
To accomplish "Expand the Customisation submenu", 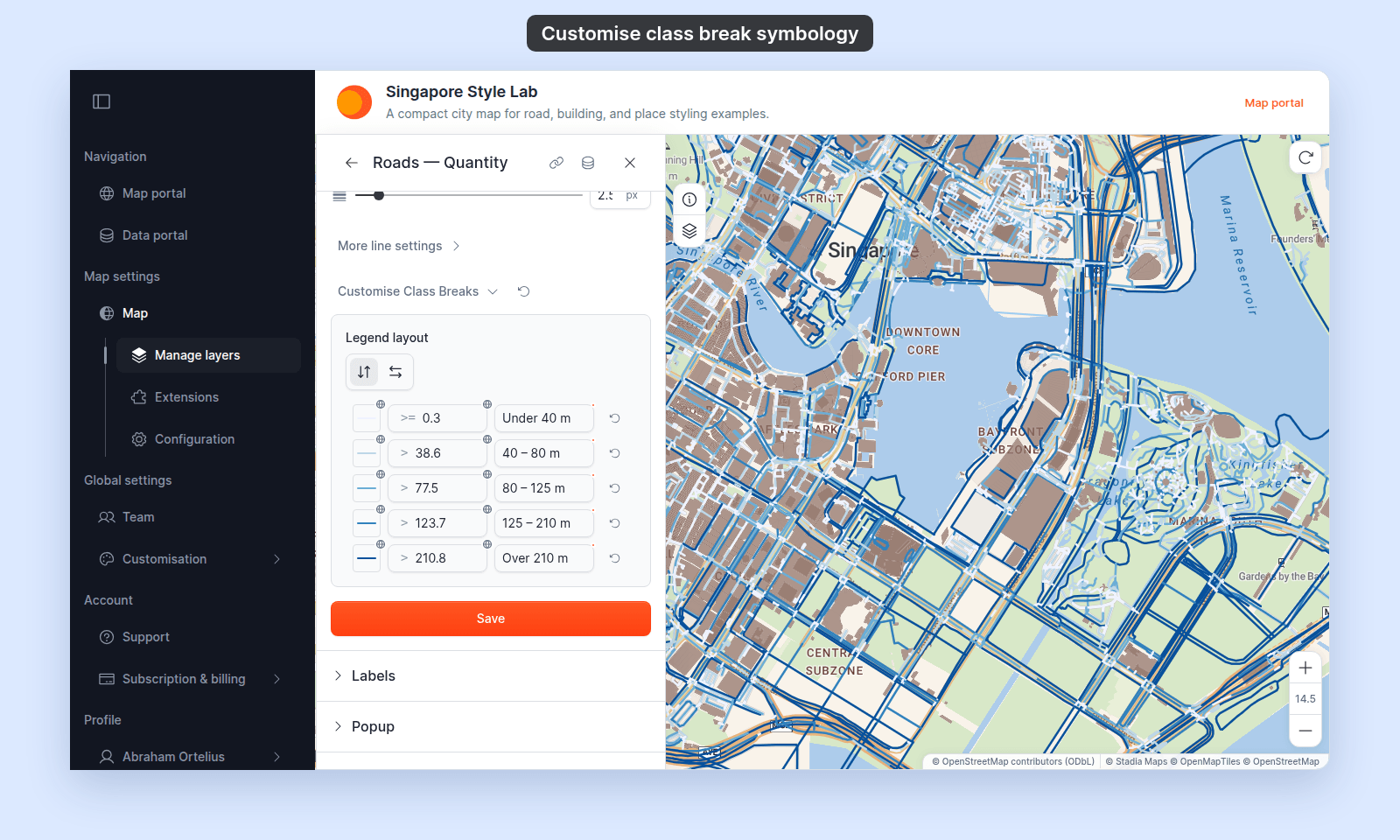I will pyautogui.click(x=191, y=559).
